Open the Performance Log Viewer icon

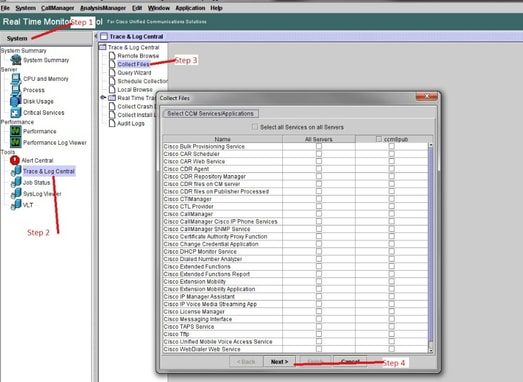(16, 142)
